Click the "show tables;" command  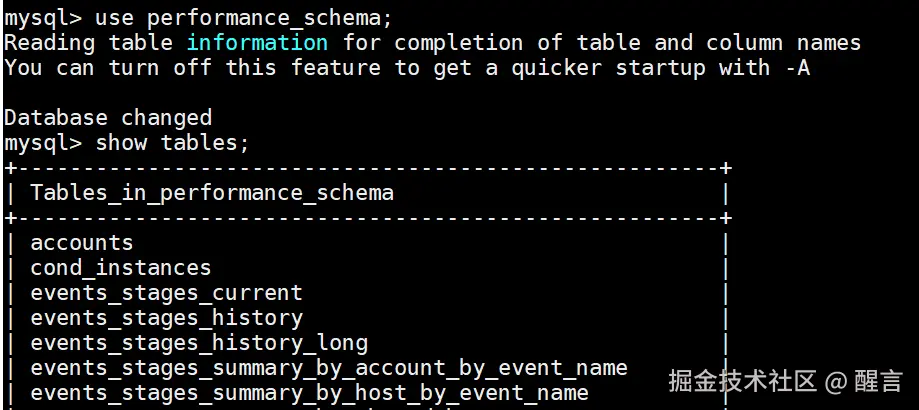172,143
